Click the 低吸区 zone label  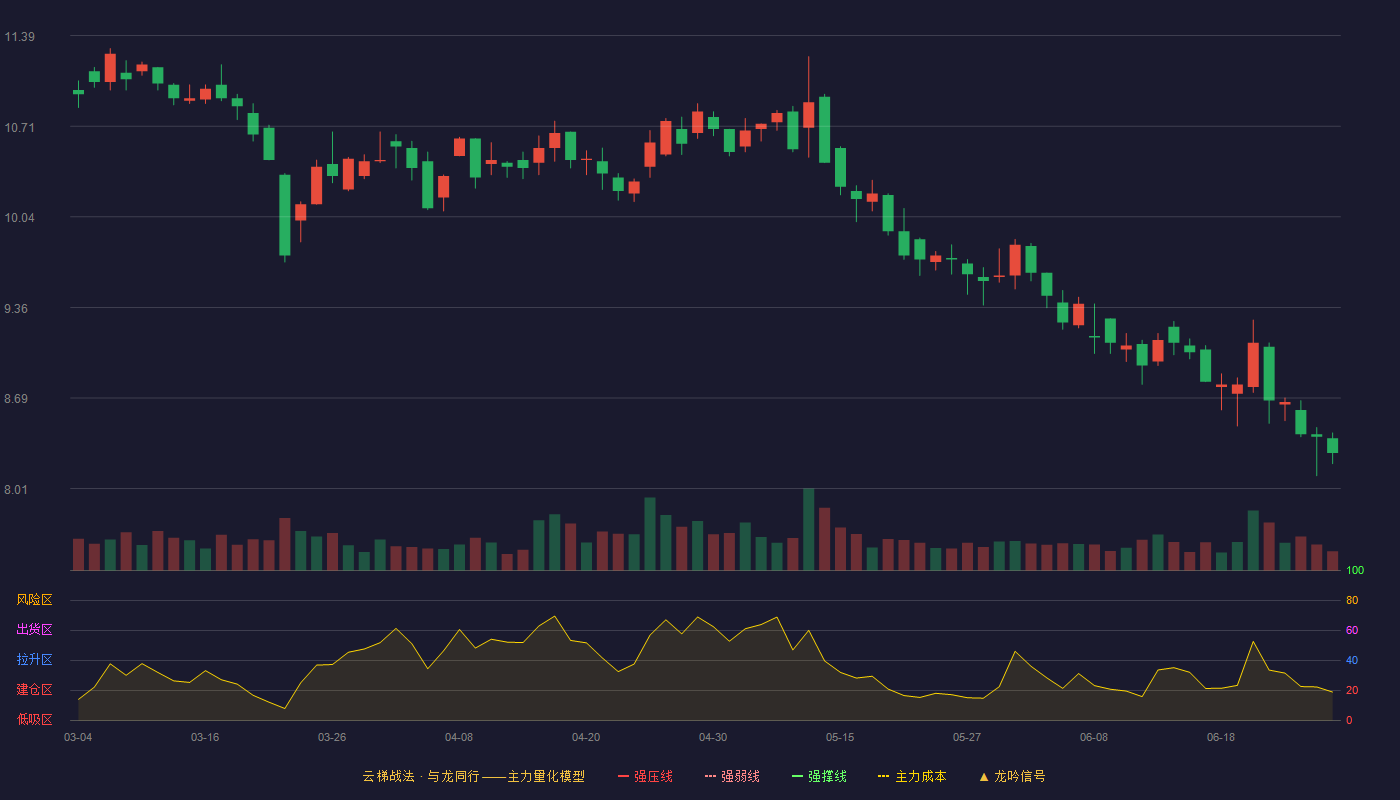34,719
